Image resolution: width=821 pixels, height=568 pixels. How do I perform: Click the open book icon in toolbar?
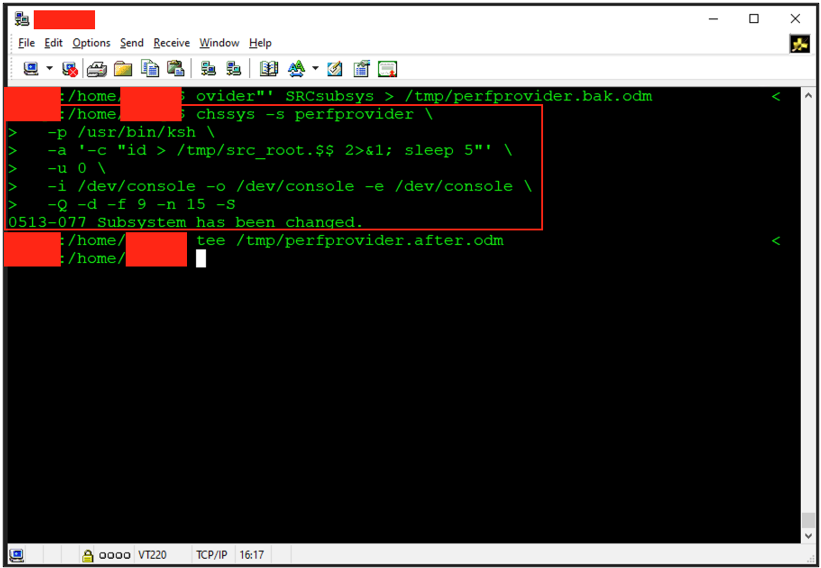tap(269, 69)
